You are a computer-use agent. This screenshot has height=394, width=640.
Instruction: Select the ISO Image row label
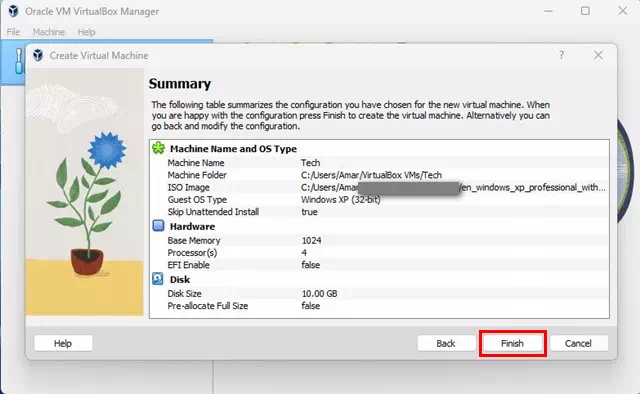click(x=188, y=187)
